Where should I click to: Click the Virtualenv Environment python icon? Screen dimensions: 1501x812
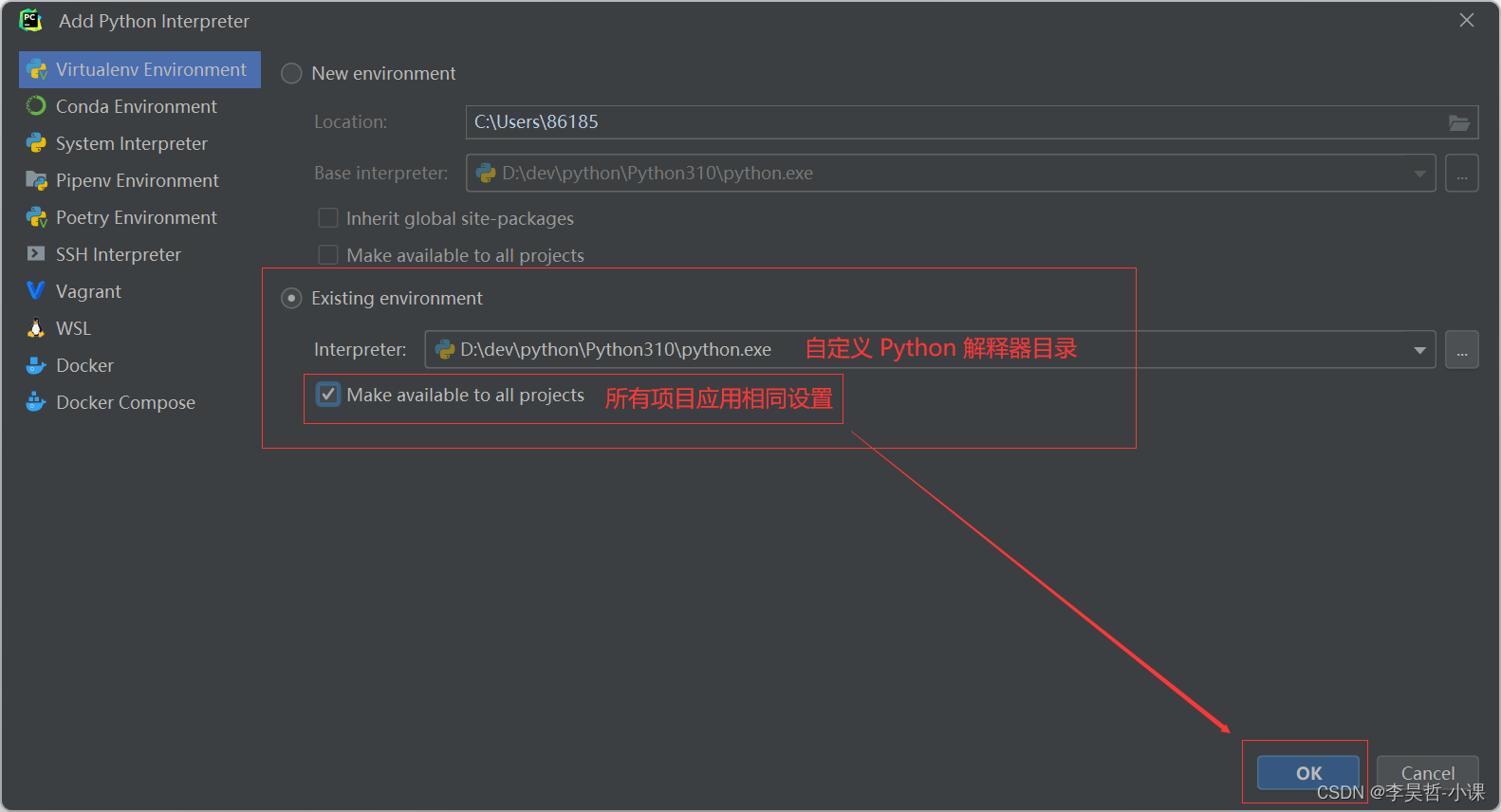[37, 70]
